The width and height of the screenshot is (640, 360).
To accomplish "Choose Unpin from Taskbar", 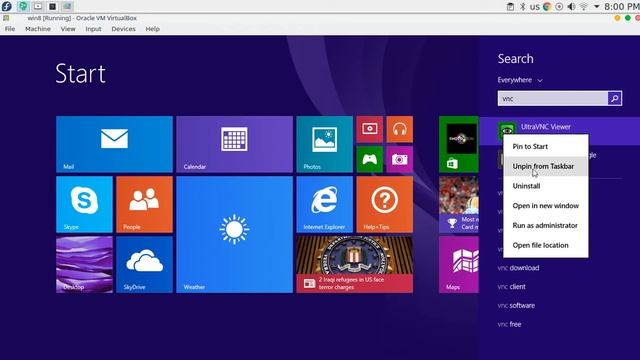I will pos(546,166).
